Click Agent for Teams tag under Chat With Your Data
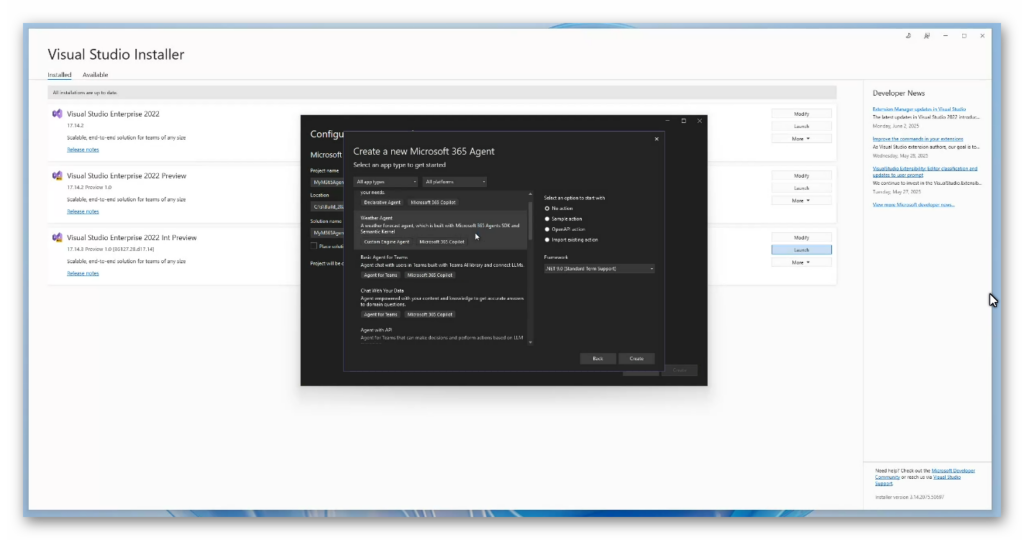The width and height of the screenshot is (1024, 540). pyautogui.click(x=381, y=314)
